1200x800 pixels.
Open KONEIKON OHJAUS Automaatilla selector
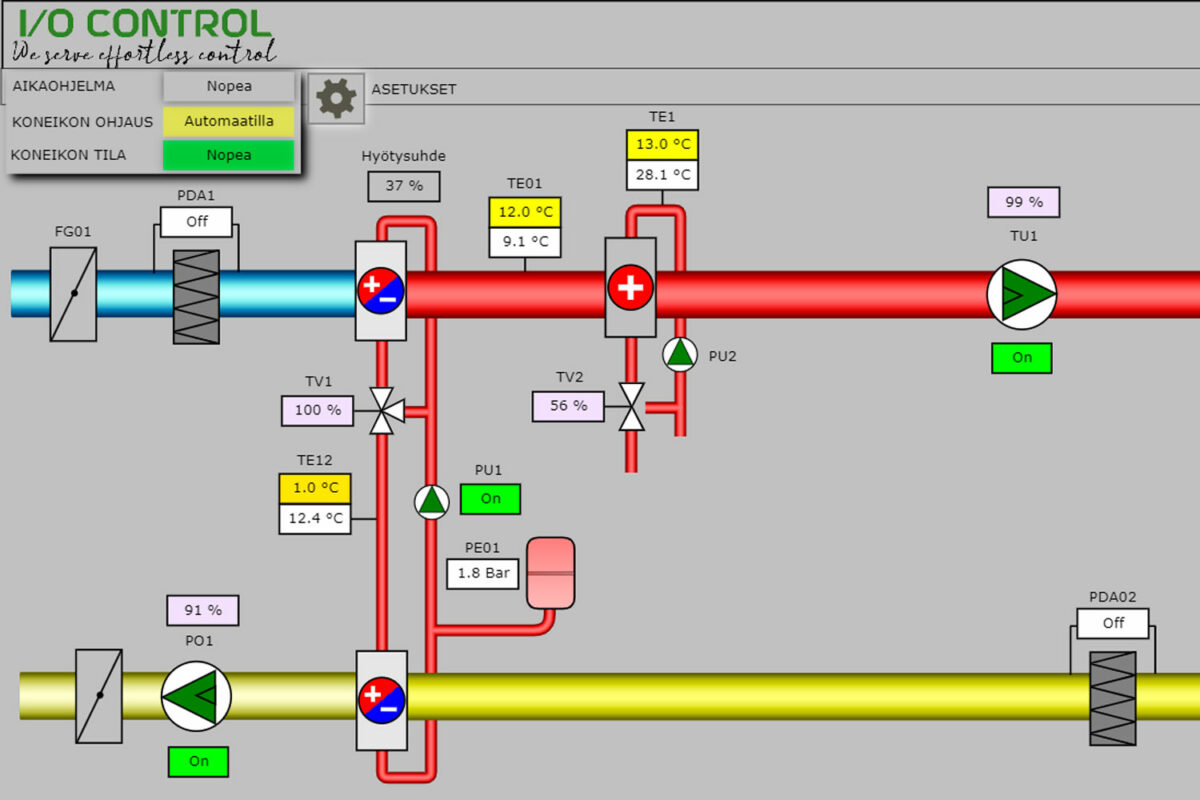coord(229,121)
